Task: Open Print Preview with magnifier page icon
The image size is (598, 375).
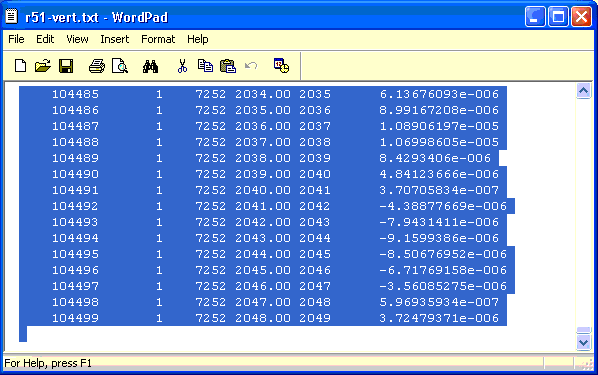Action: pos(120,66)
